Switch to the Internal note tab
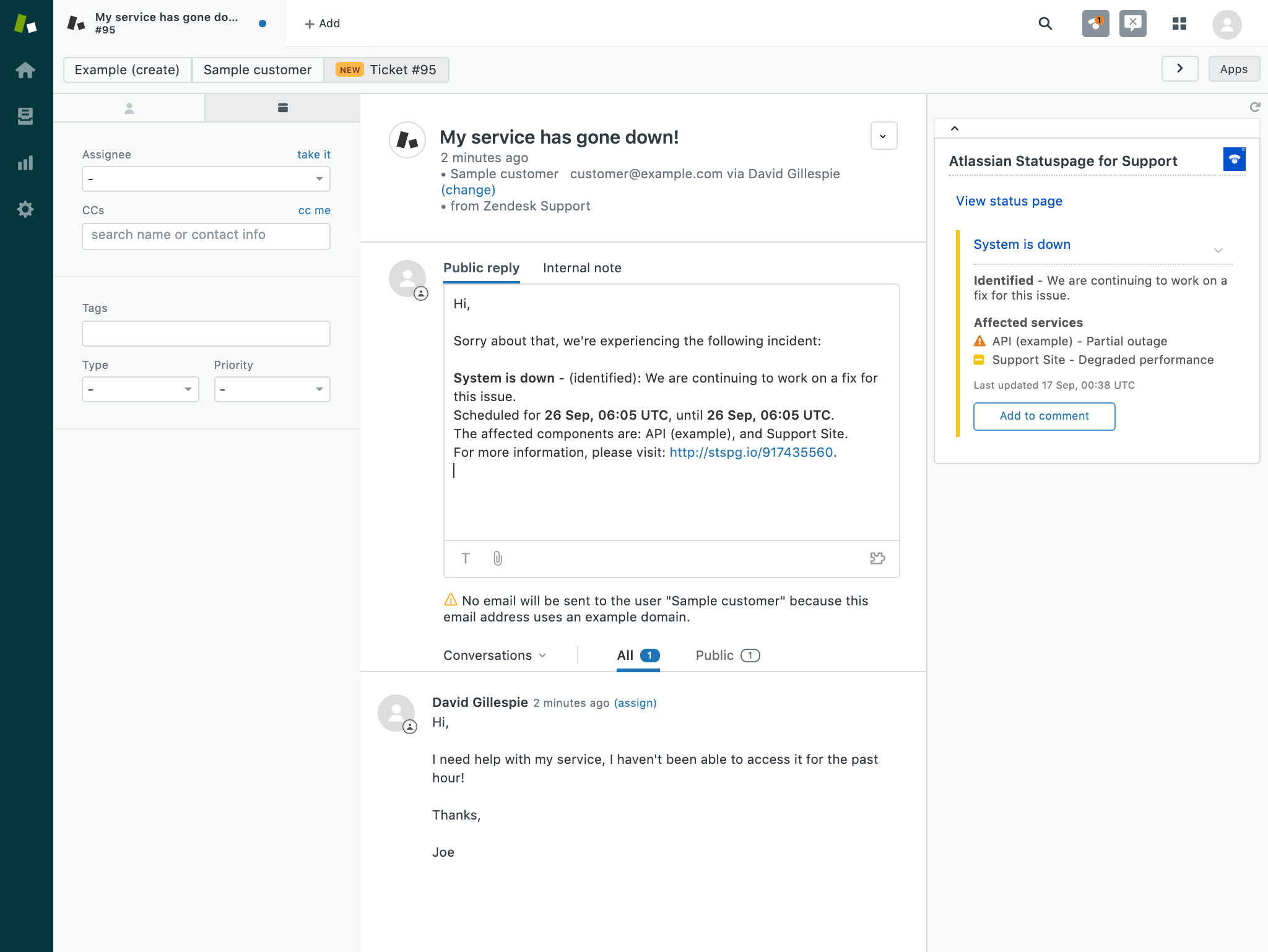 click(x=582, y=267)
